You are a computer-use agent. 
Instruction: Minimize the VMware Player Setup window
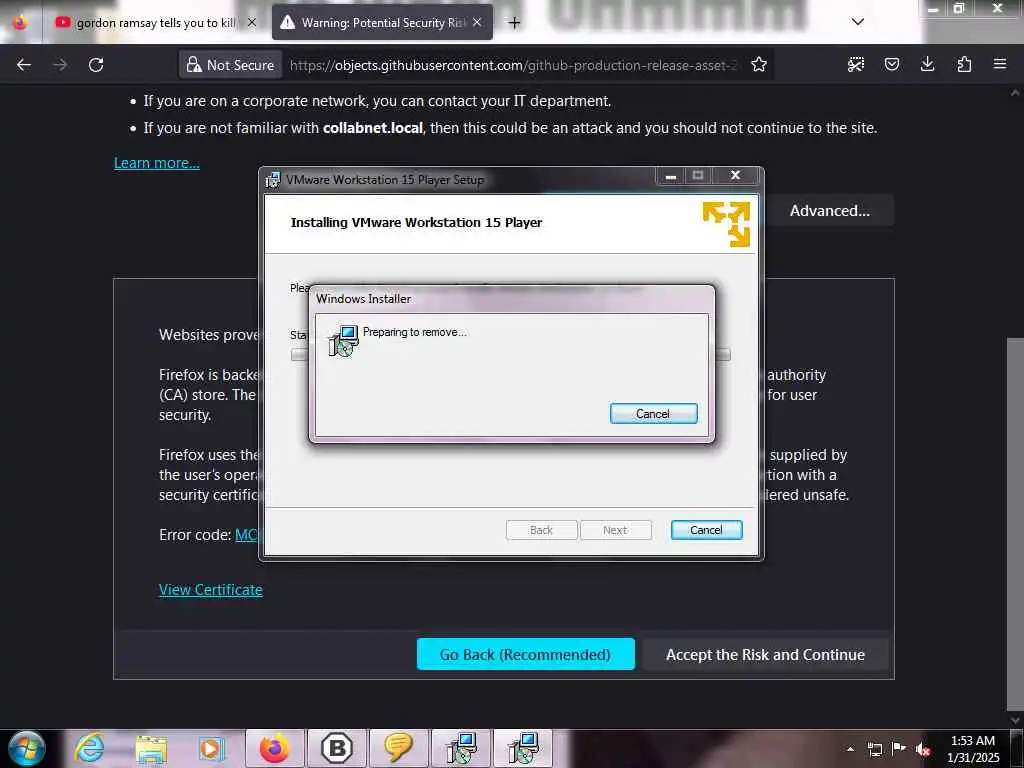[671, 176]
